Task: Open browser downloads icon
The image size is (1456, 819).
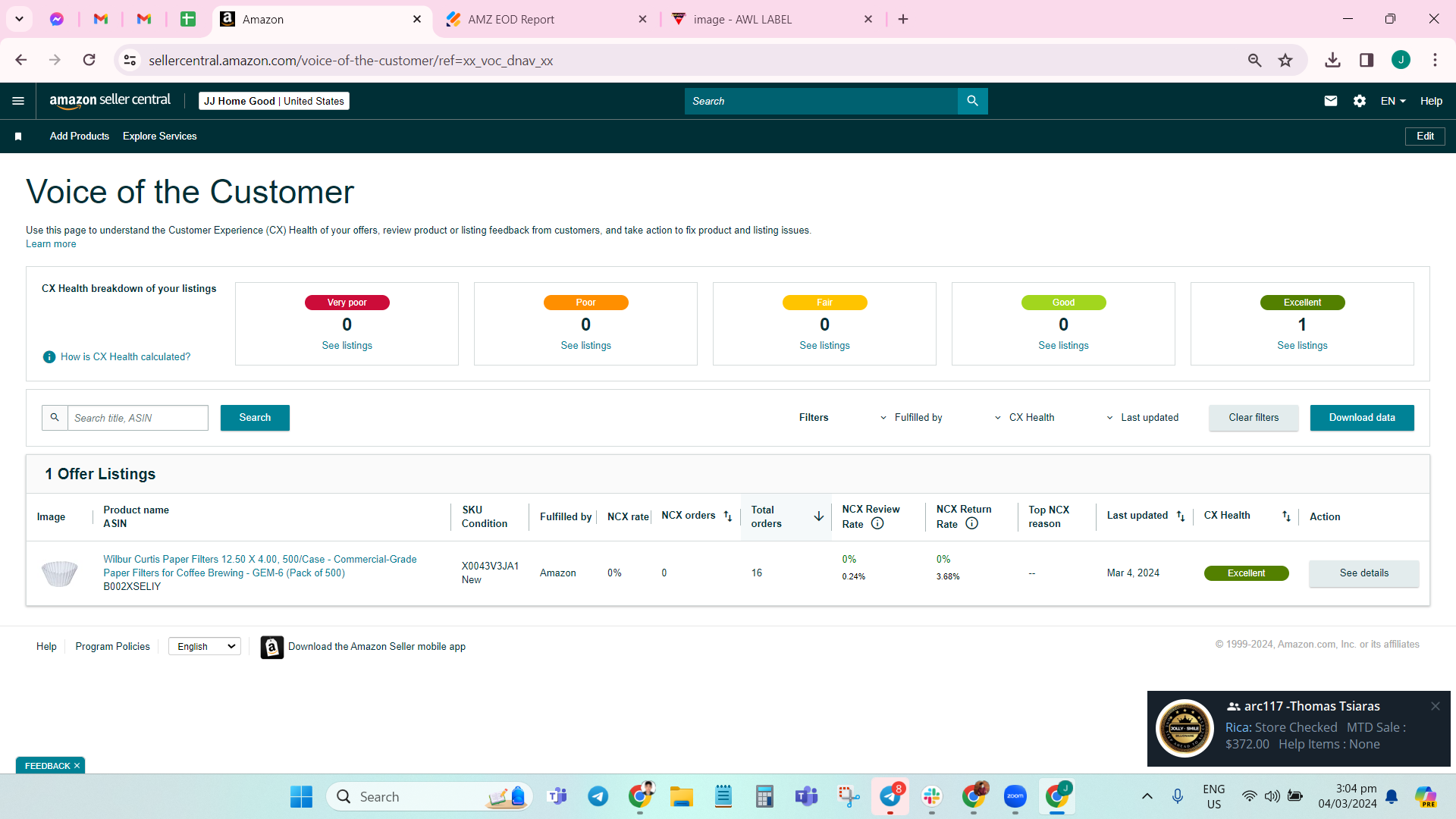Action: [x=1332, y=61]
